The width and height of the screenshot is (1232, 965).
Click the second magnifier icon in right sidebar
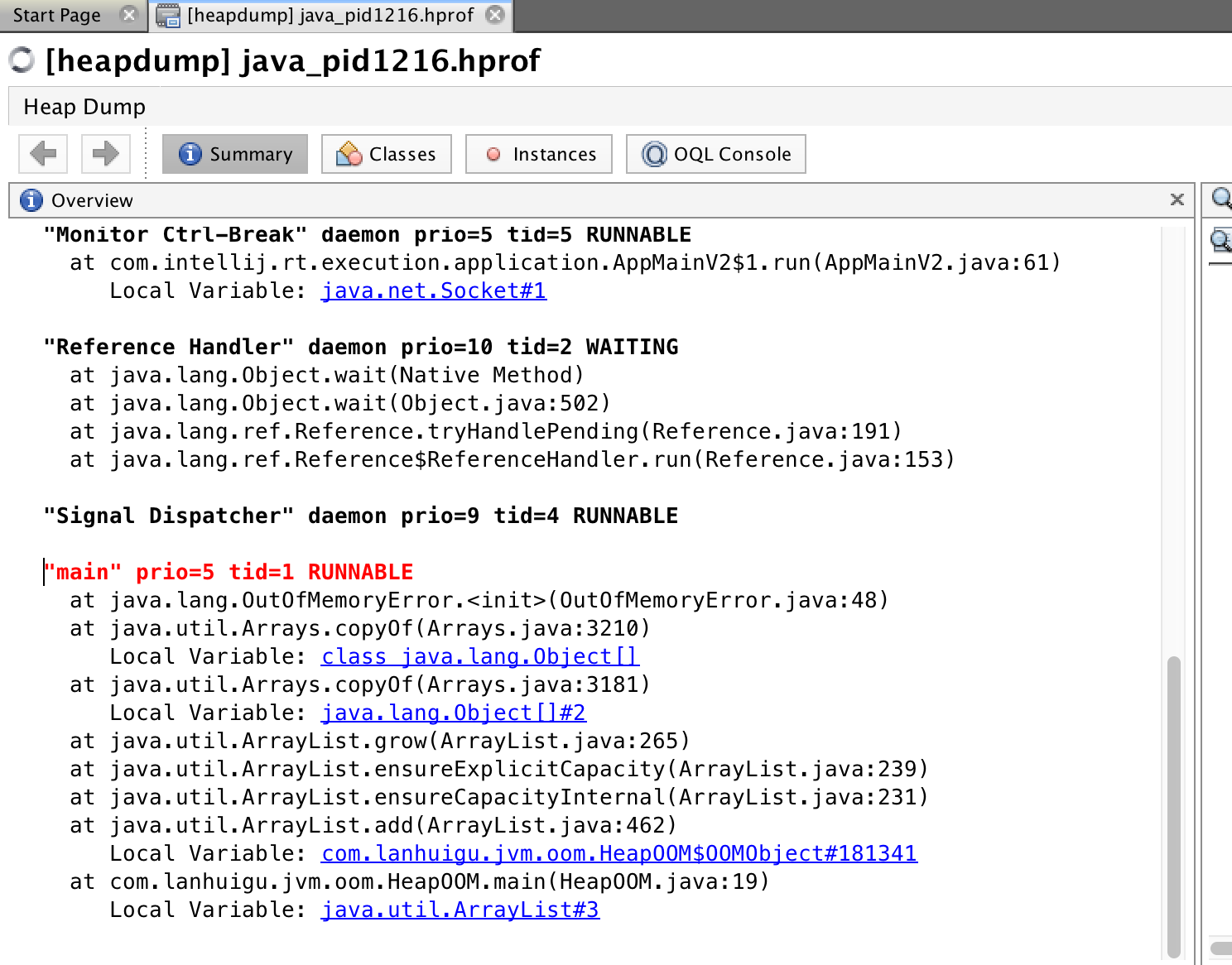coord(1220,241)
